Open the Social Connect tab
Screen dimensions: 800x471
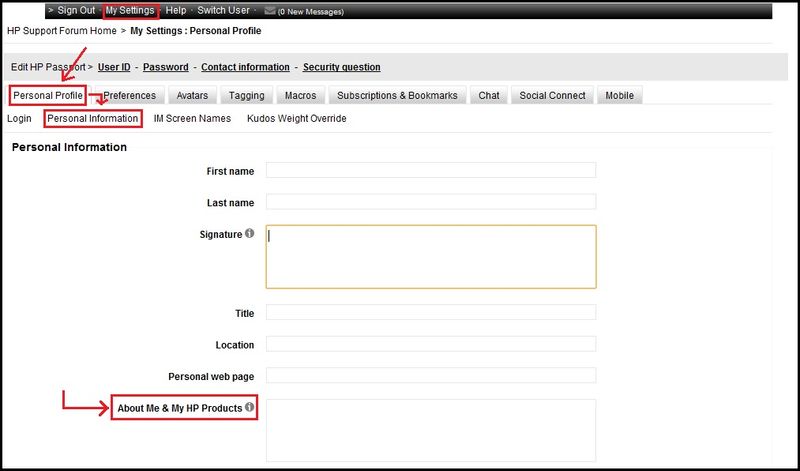coord(553,95)
